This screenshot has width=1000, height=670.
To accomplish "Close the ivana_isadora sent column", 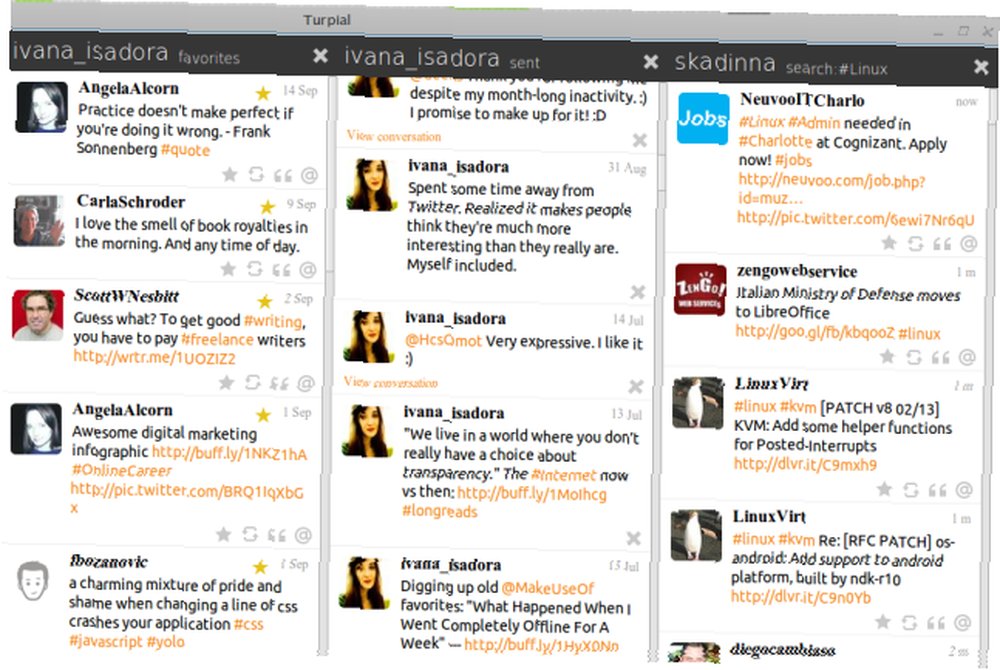I will 651,61.
